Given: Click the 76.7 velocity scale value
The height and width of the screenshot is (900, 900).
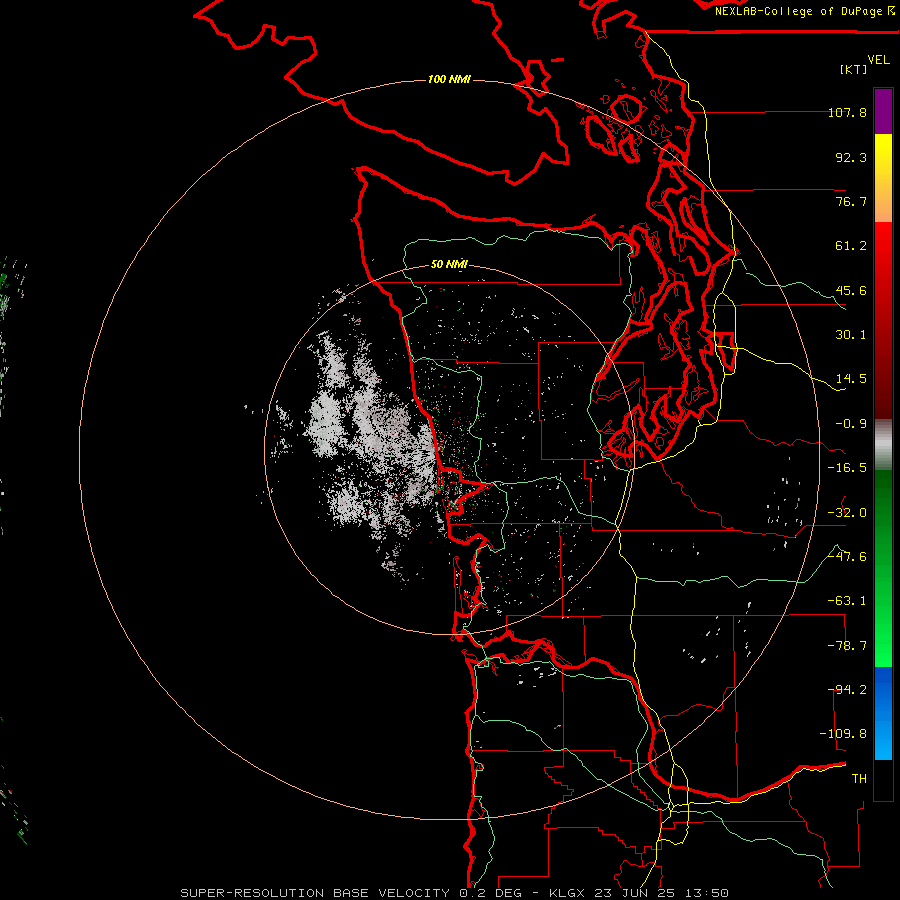Looking at the screenshot, I should [x=851, y=201].
